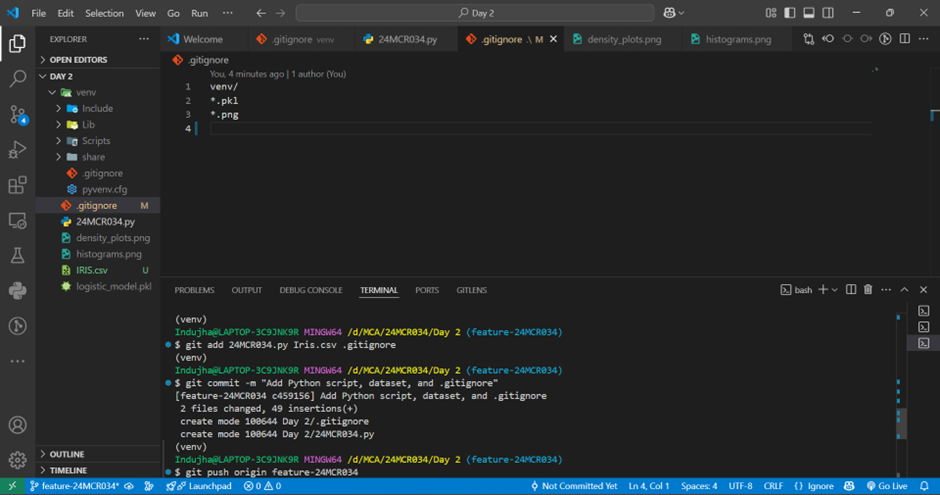This screenshot has width=940, height=495.
Task: Collapse the venv folder
Action: click(x=53, y=92)
